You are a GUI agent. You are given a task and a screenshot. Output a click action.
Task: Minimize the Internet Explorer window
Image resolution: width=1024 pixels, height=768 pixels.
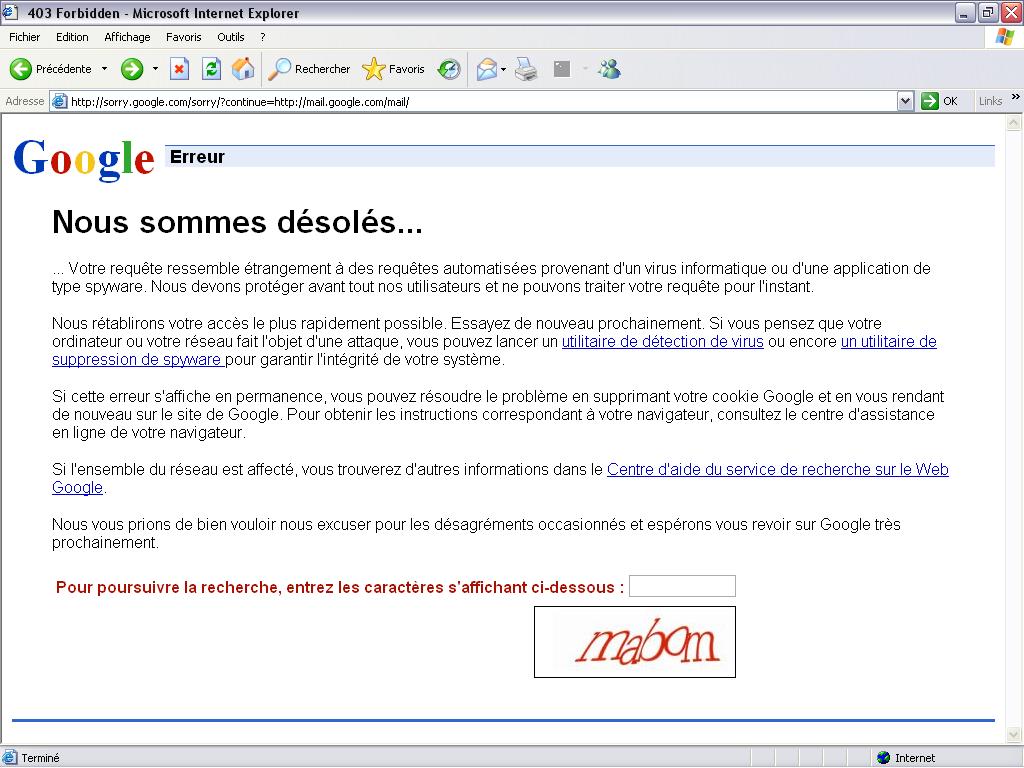(x=964, y=12)
